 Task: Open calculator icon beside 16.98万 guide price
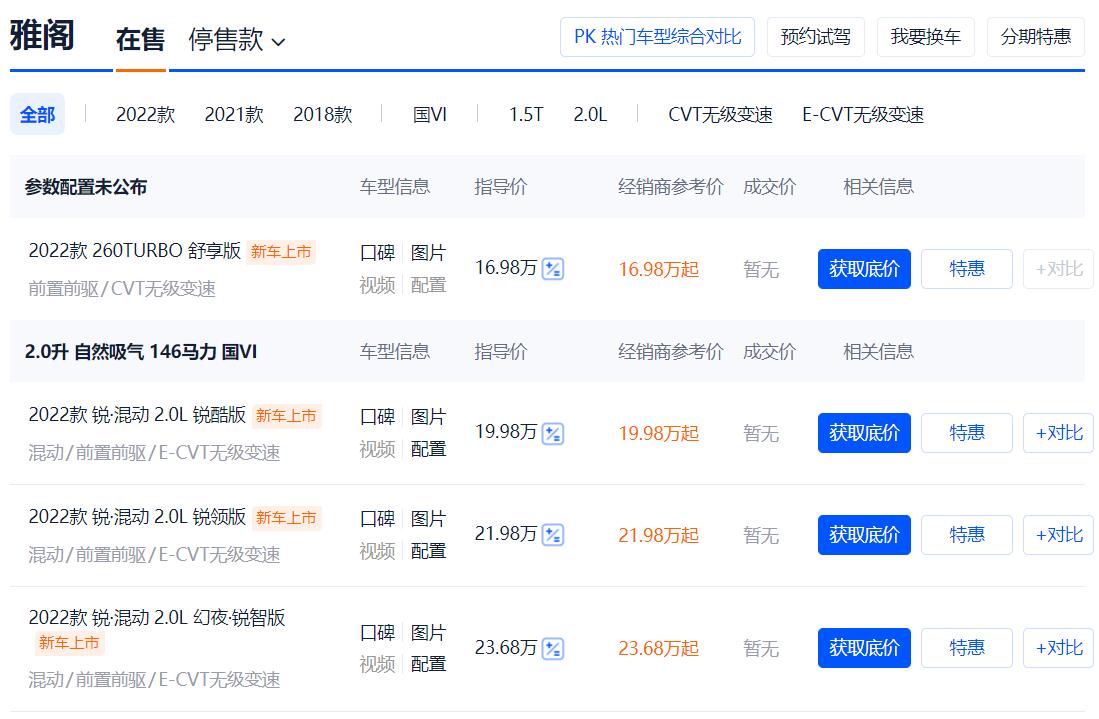[553, 269]
